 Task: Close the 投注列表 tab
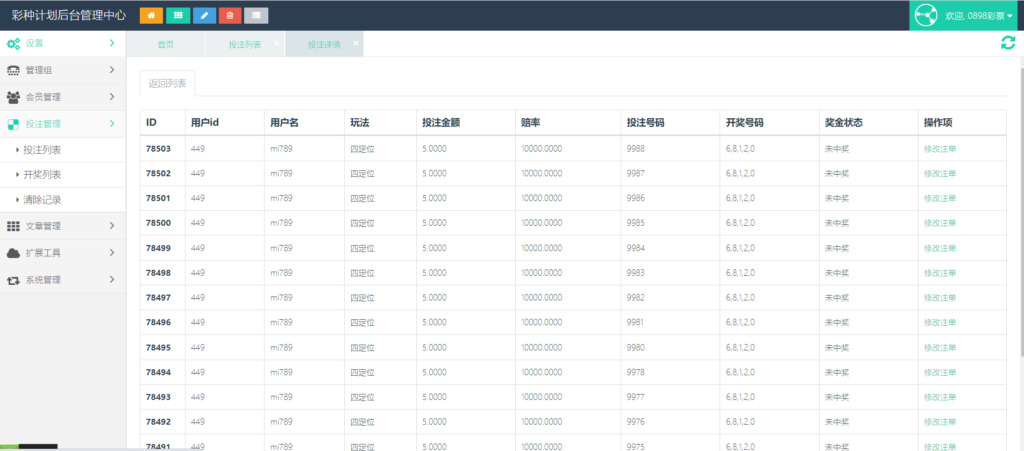276,43
